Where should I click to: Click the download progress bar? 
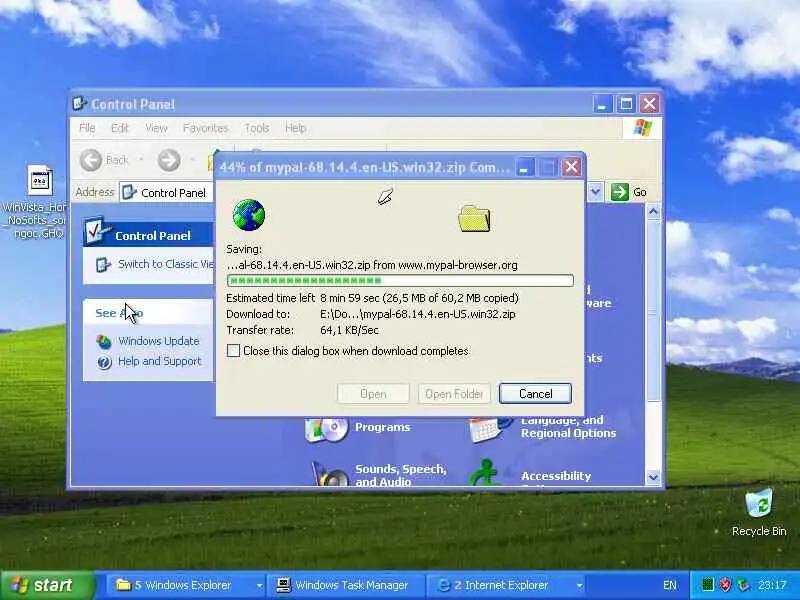(x=400, y=280)
